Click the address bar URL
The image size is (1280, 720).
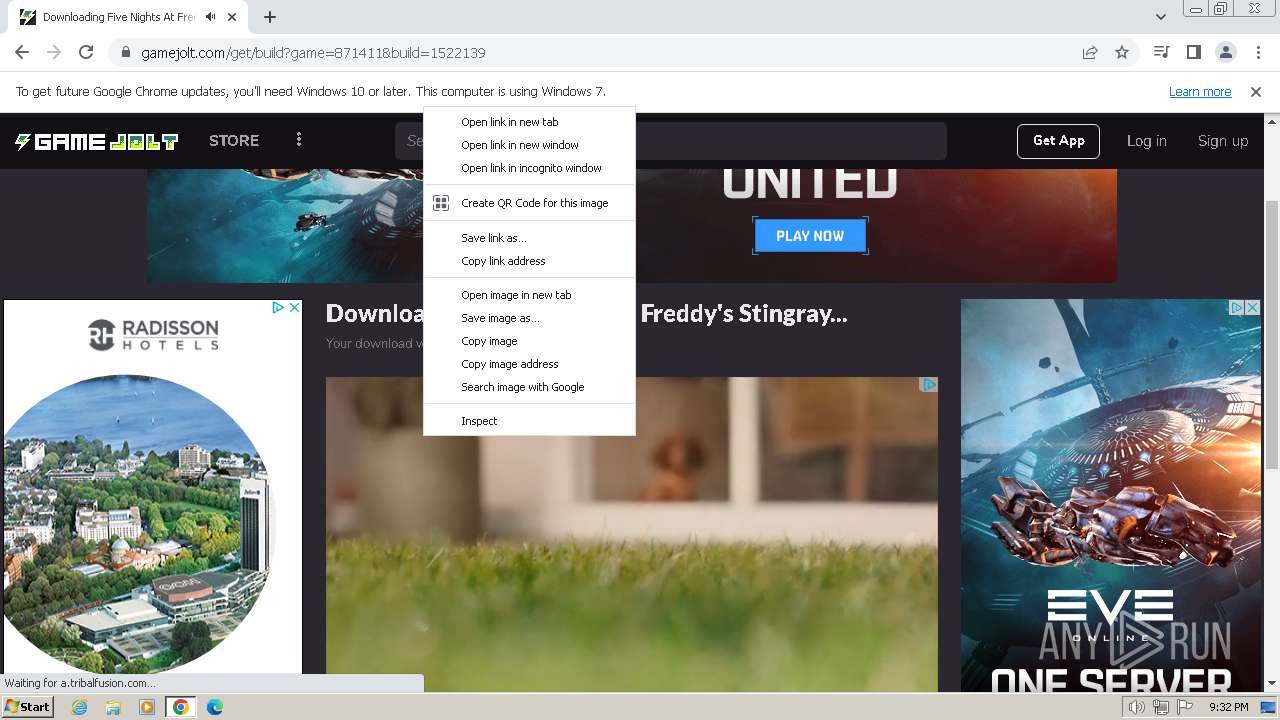point(313,53)
